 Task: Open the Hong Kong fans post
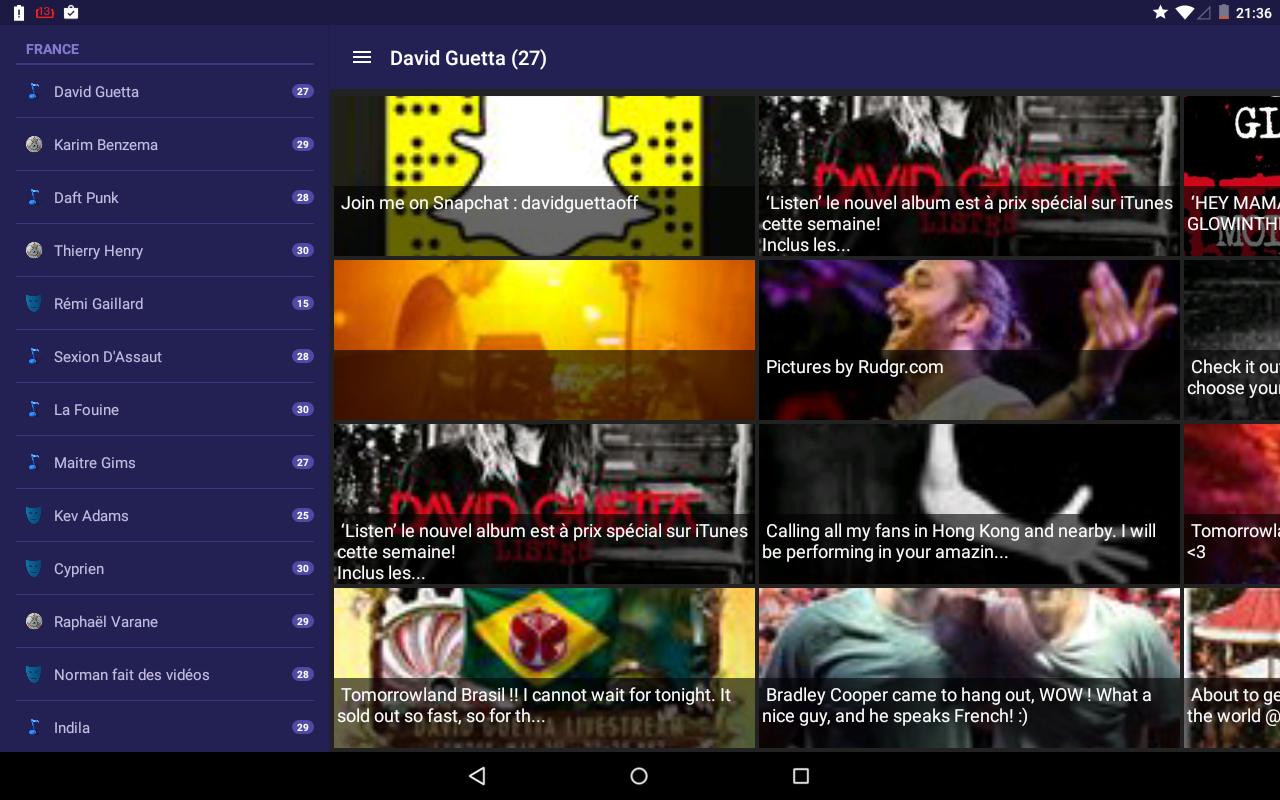click(x=969, y=504)
